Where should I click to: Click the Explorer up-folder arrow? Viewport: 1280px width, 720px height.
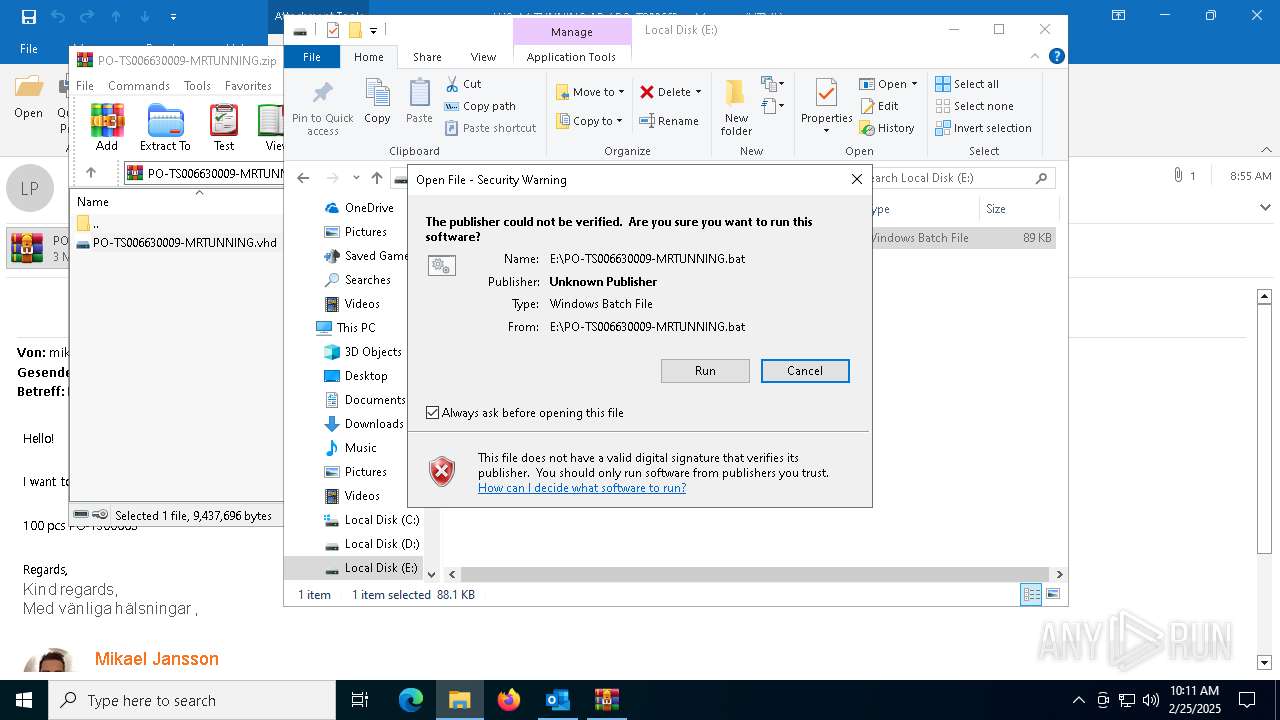point(376,178)
